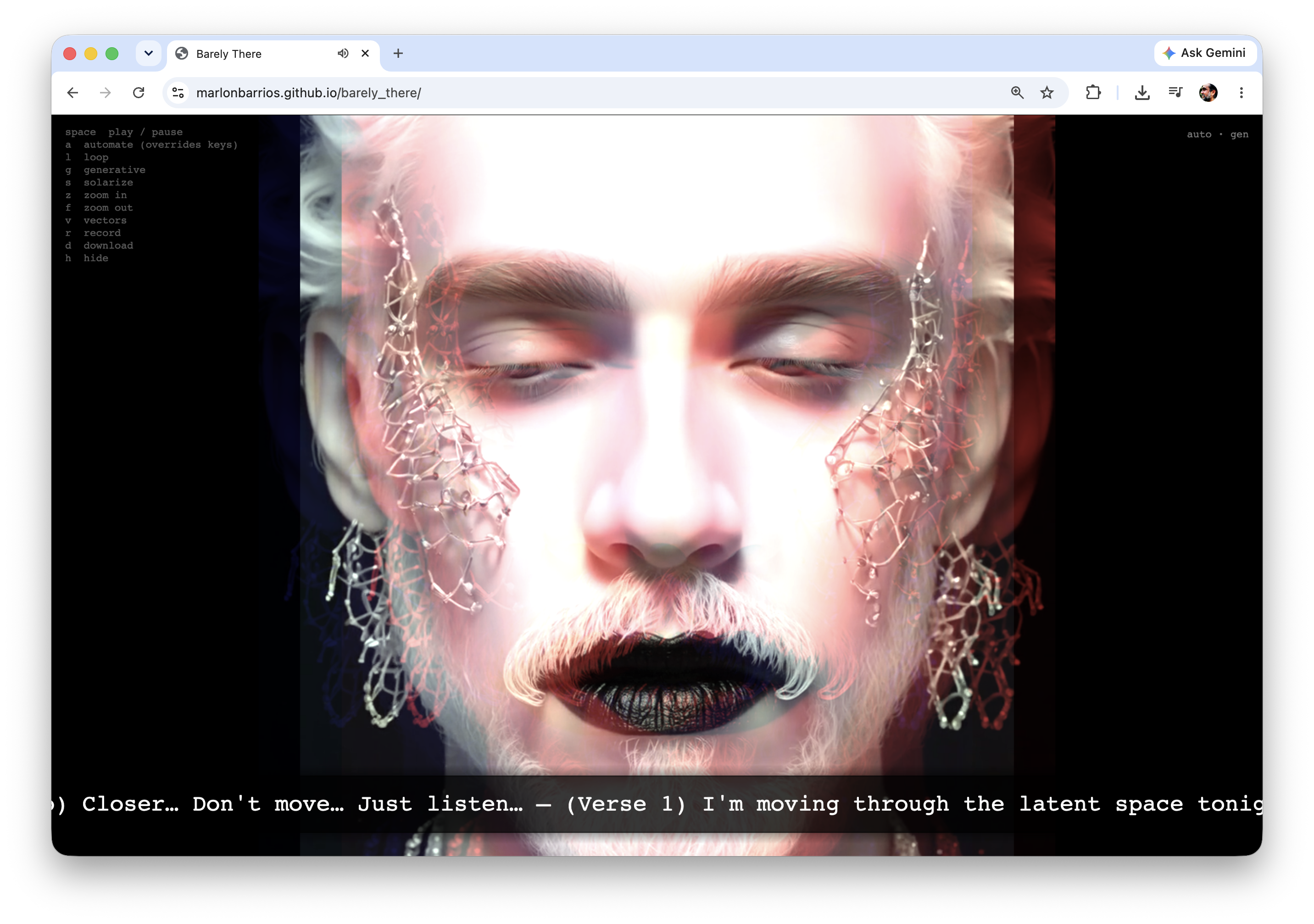Open the Extensions puzzle icon
Image resolution: width=1314 pixels, height=924 pixels.
(x=1093, y=93)
